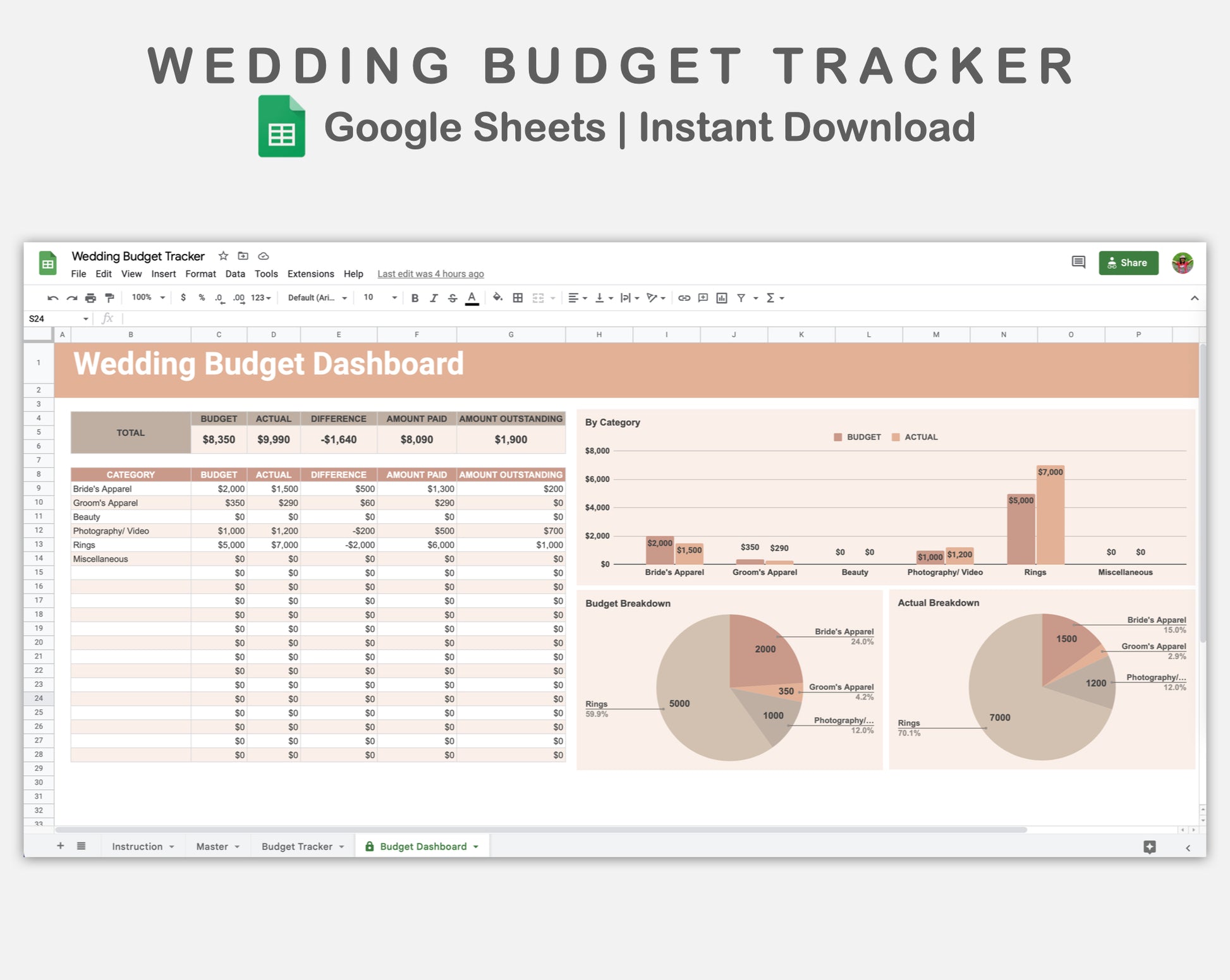This screenshot has width=1230, height=980.
Task: Click the text color underlined A
Action: point(472,298)
